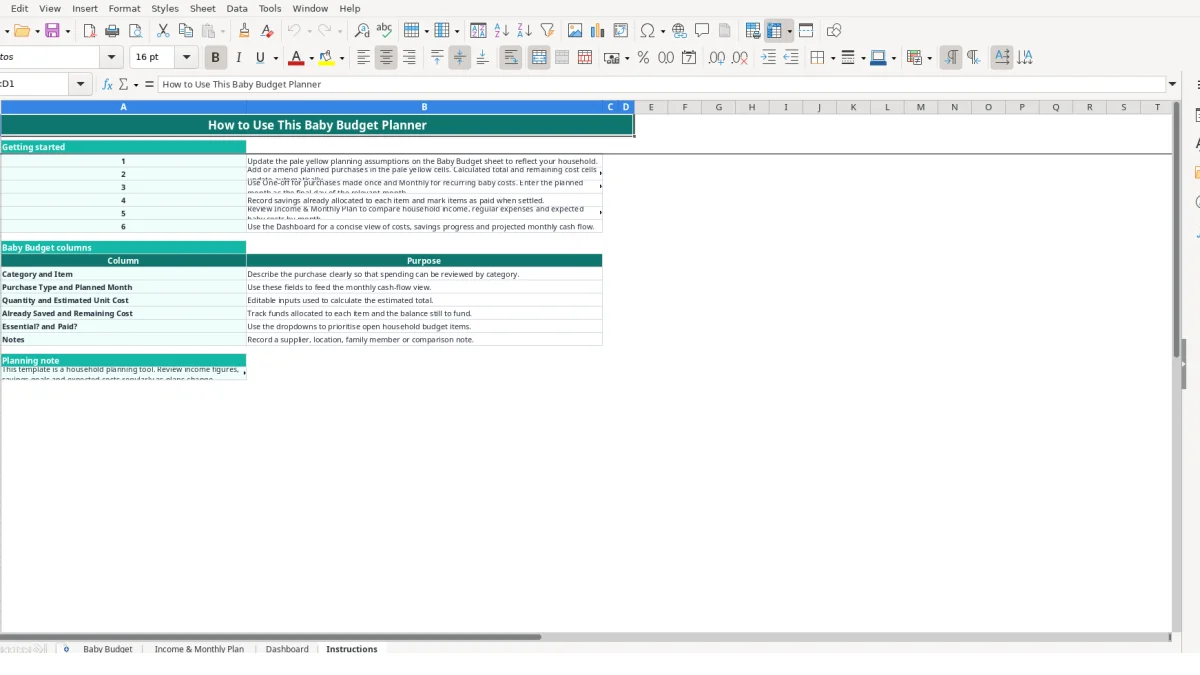Expand the Conditional formatting dropdown

pos(930,58)
